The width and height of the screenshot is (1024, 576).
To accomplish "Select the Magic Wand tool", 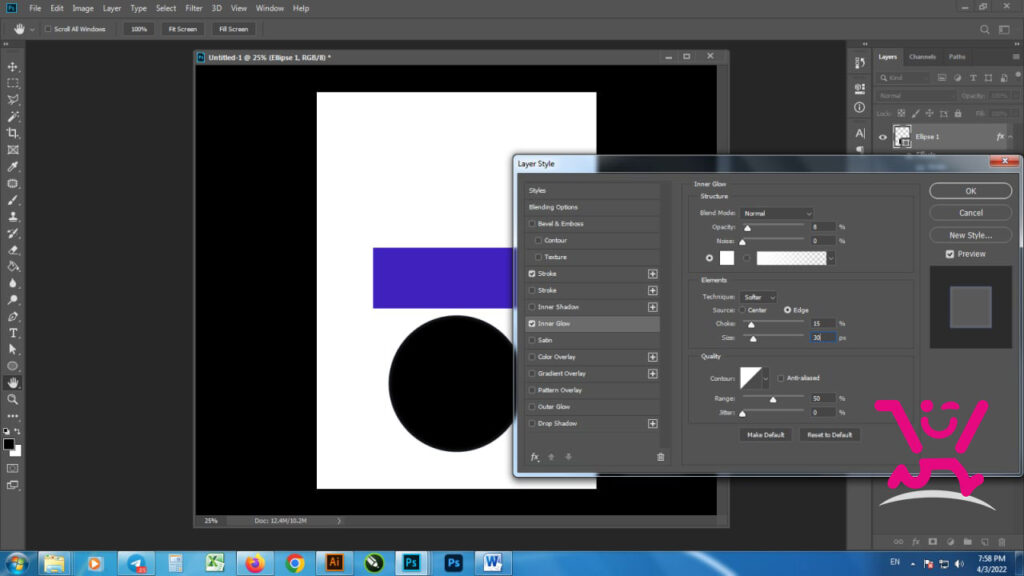I will (12, 116).
